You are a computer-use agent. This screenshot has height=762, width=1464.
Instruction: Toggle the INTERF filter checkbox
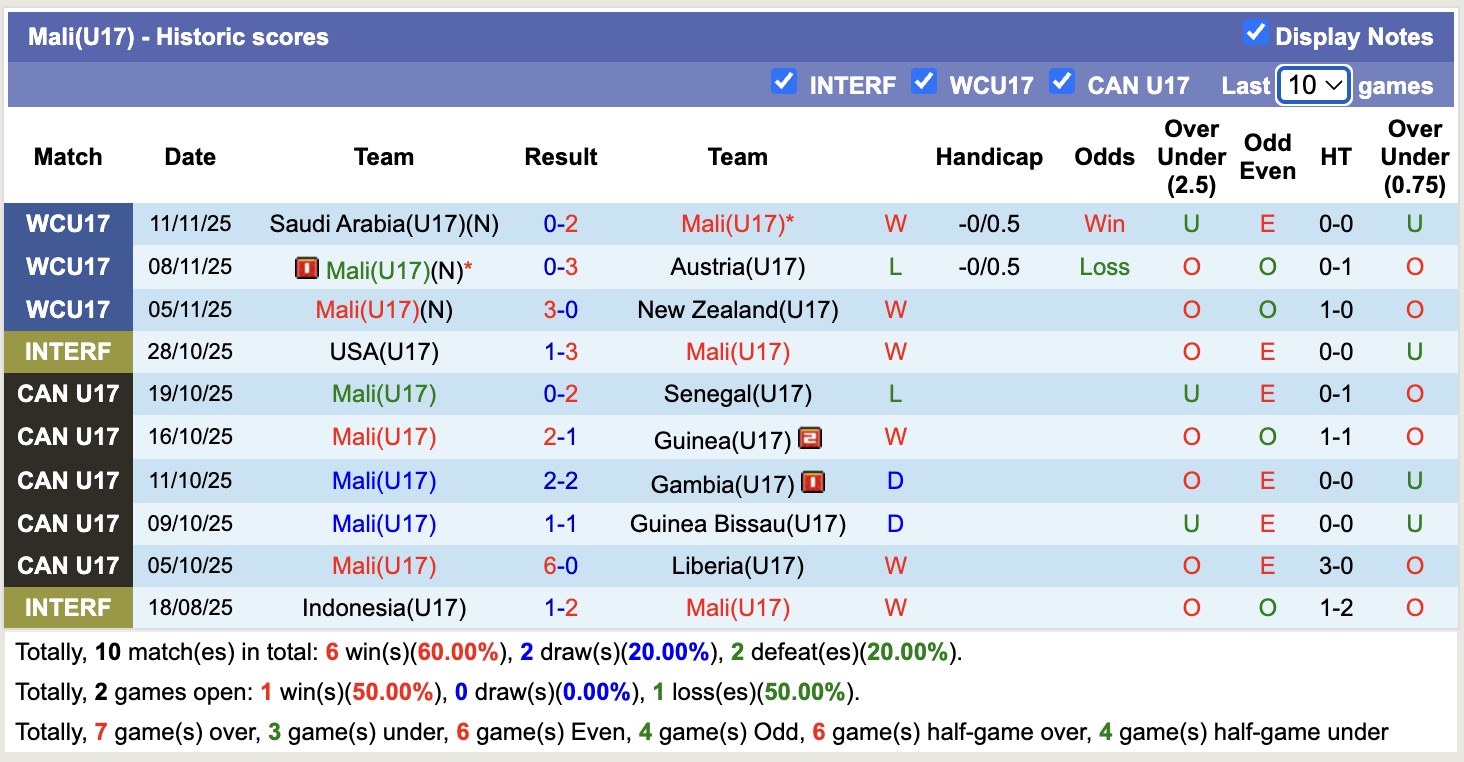[784, 82]
